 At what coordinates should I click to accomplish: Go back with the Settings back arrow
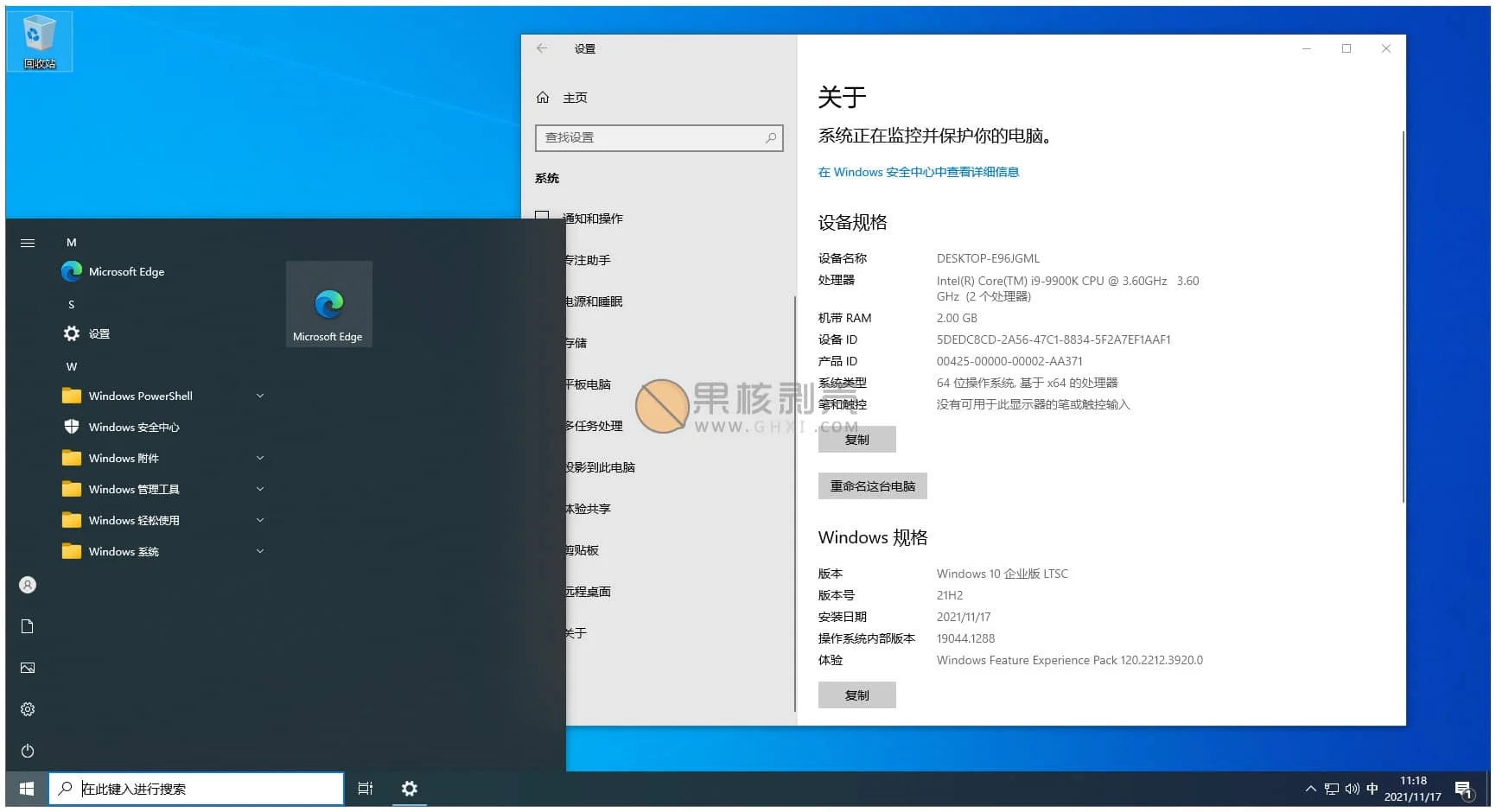542,48
